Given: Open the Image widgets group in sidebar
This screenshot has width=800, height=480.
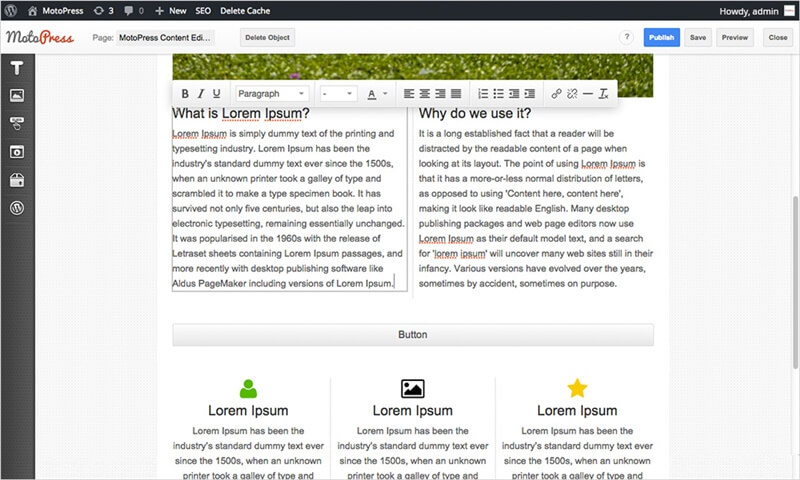Looking at the screenshot, I should (17, 95).
